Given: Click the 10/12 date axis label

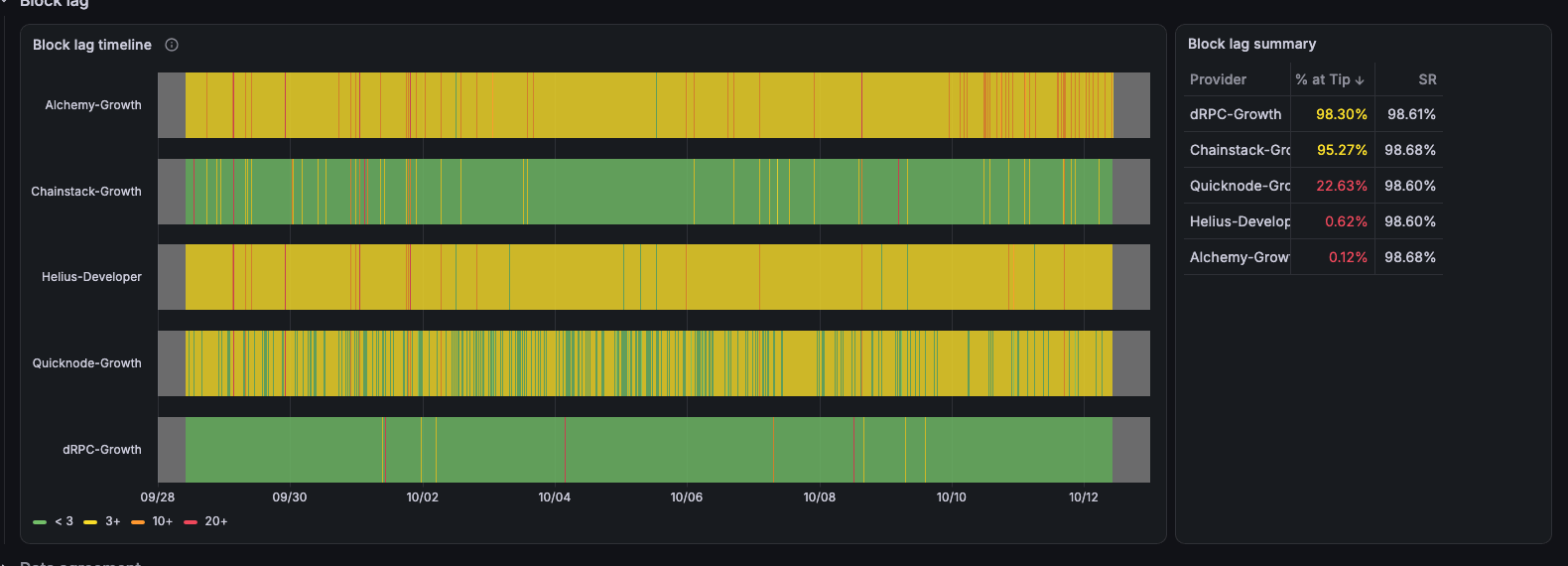Looking at the screenshot, I should (x=1084, y=497).
